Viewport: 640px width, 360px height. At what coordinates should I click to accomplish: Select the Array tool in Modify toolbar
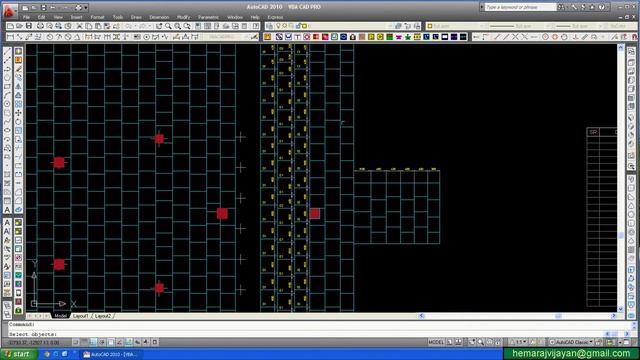click(x=18, y=104)
